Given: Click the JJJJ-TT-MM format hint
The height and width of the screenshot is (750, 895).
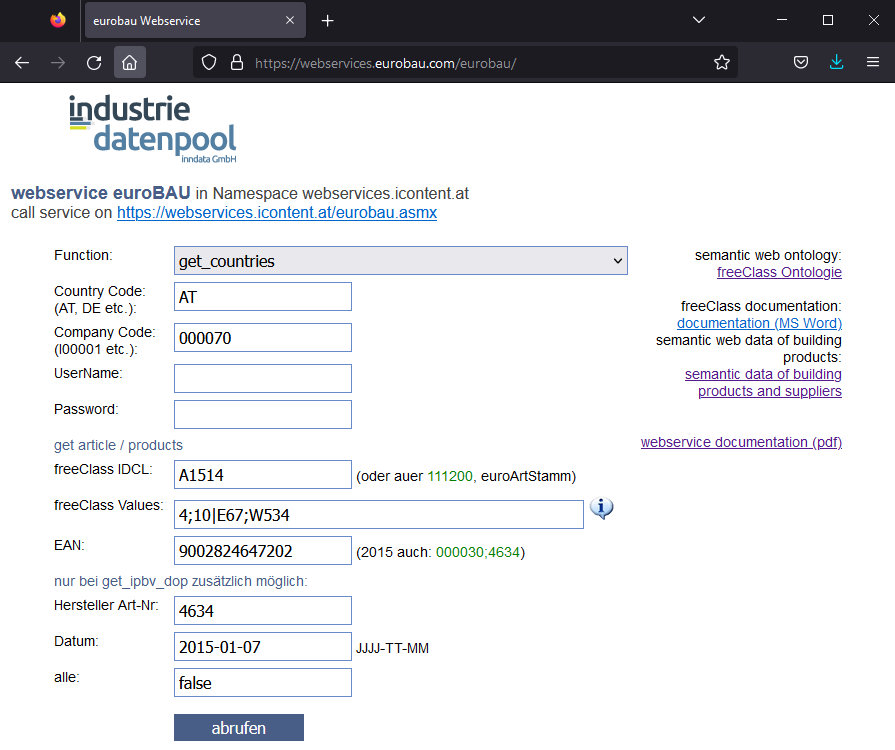Looking at the screenshot, I should [393, 648].
